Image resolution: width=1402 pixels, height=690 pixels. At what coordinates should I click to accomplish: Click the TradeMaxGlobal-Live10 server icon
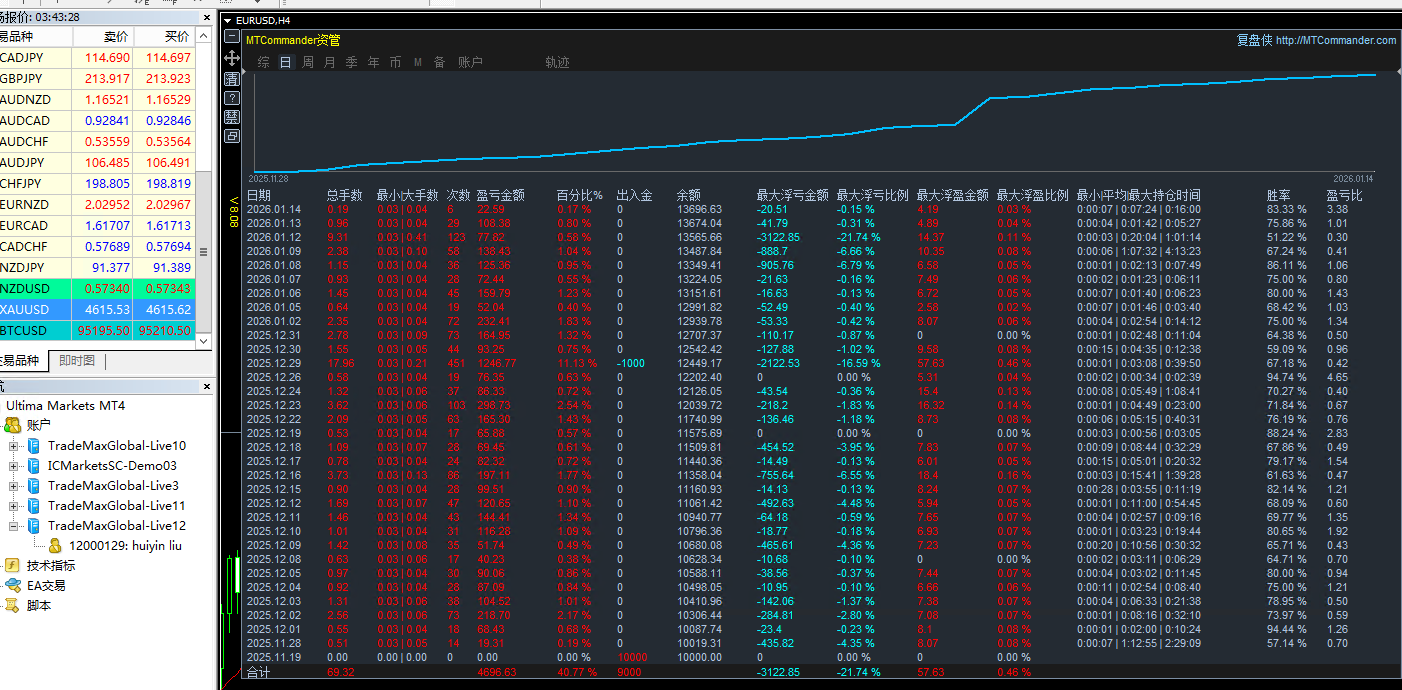tap(34, 445)
